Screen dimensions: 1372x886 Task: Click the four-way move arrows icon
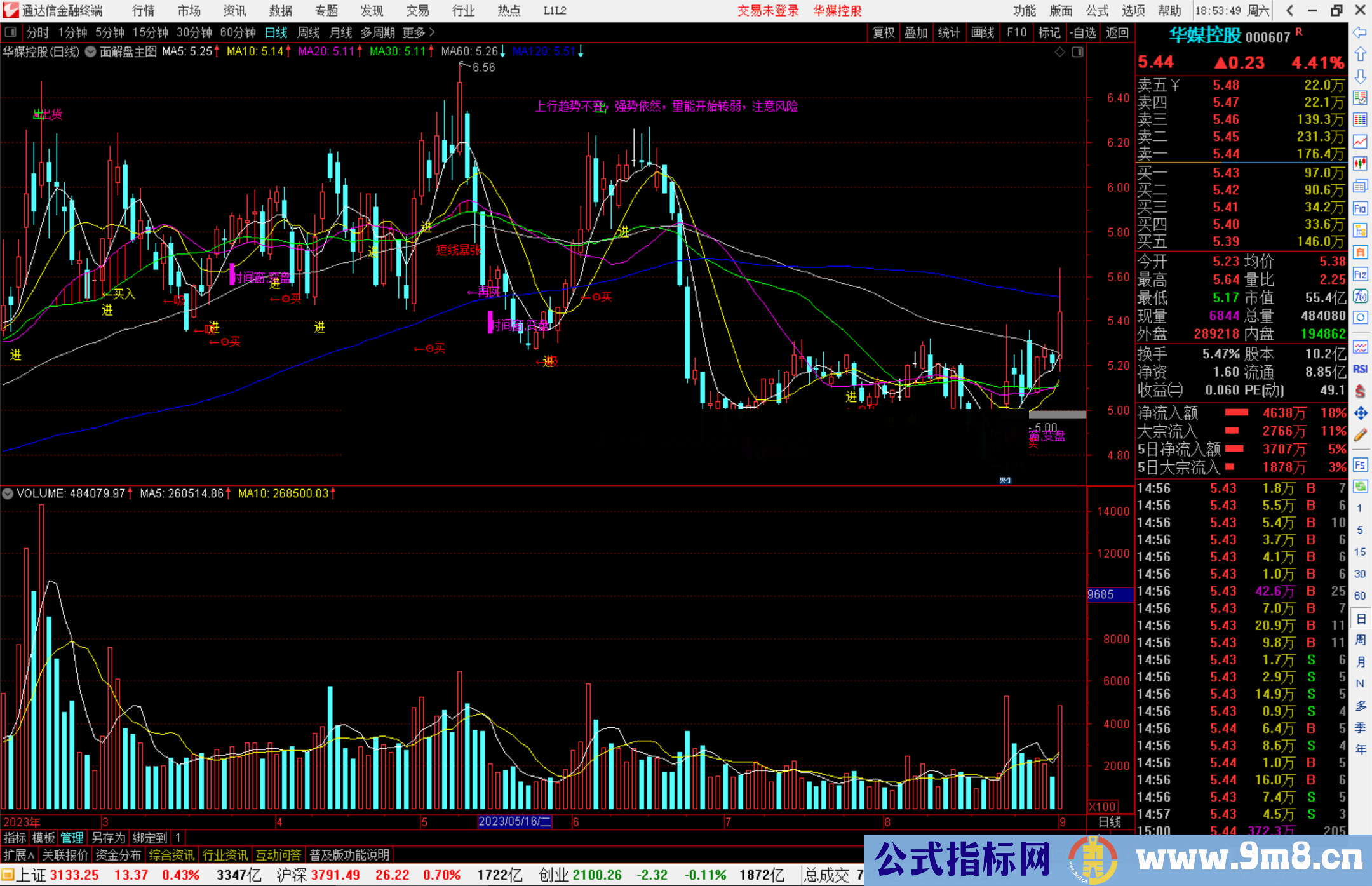pyautogui.click(x=1360, y=413)
